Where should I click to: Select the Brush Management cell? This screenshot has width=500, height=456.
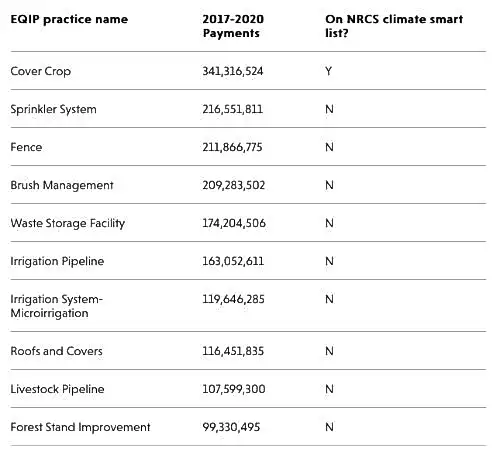(62, 185)
